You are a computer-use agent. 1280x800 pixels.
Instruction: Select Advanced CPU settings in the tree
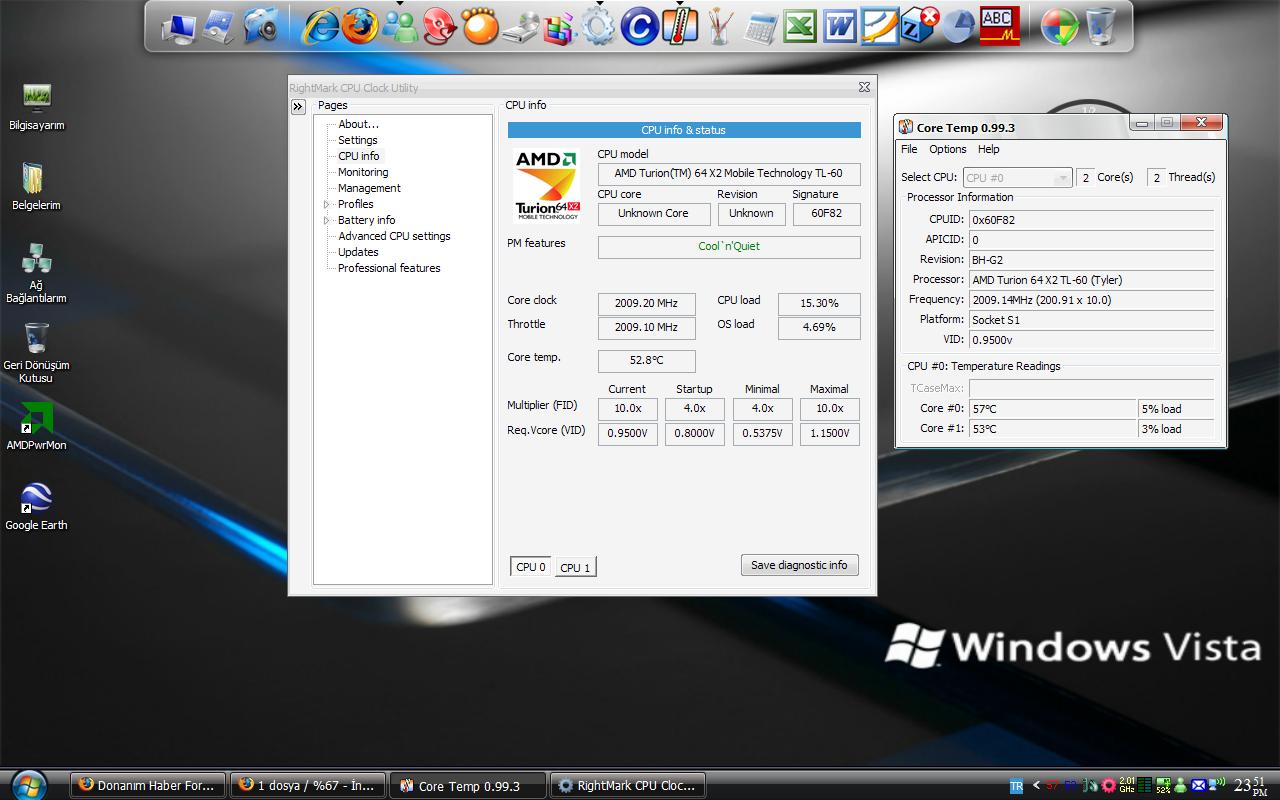click(394, 236)
